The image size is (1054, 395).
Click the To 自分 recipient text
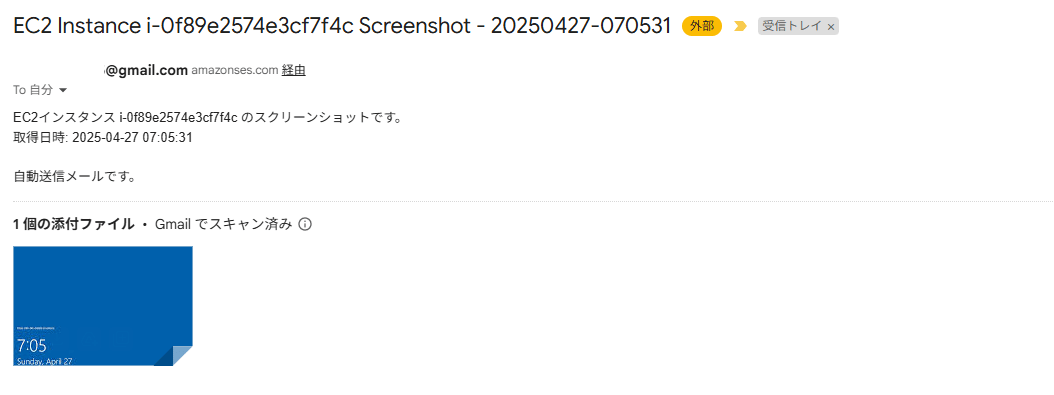tap(34, 90)
